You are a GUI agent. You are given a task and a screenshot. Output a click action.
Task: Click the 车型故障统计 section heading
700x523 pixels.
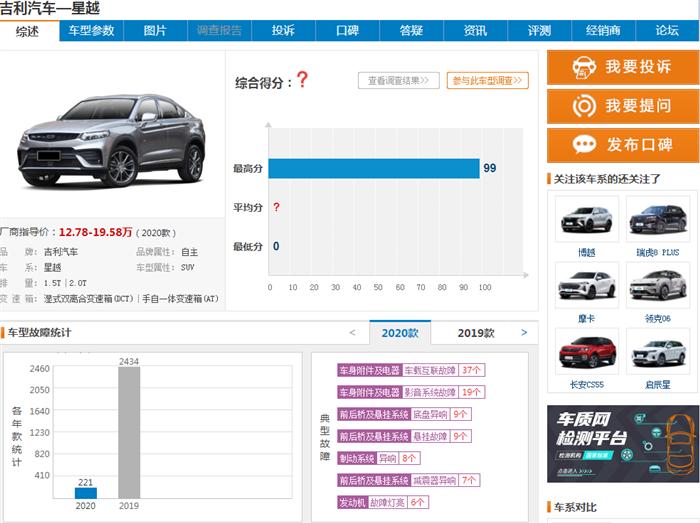click(39, 332)
